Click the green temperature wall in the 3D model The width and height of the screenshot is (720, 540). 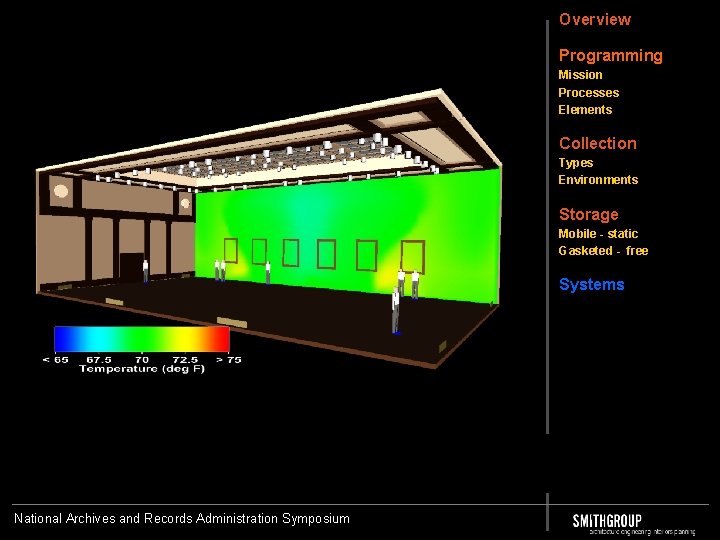348,234
